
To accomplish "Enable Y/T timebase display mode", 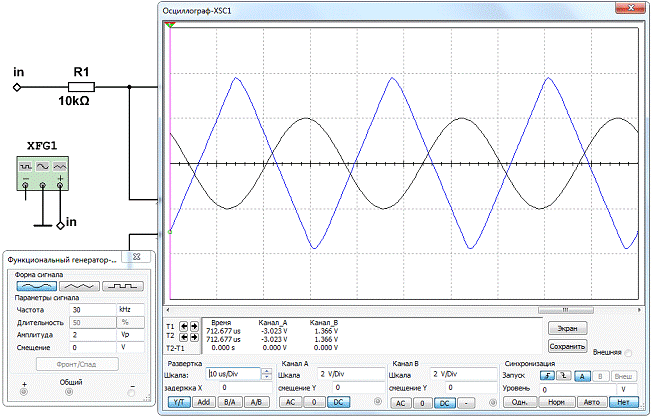I will [x=181, y=402].
